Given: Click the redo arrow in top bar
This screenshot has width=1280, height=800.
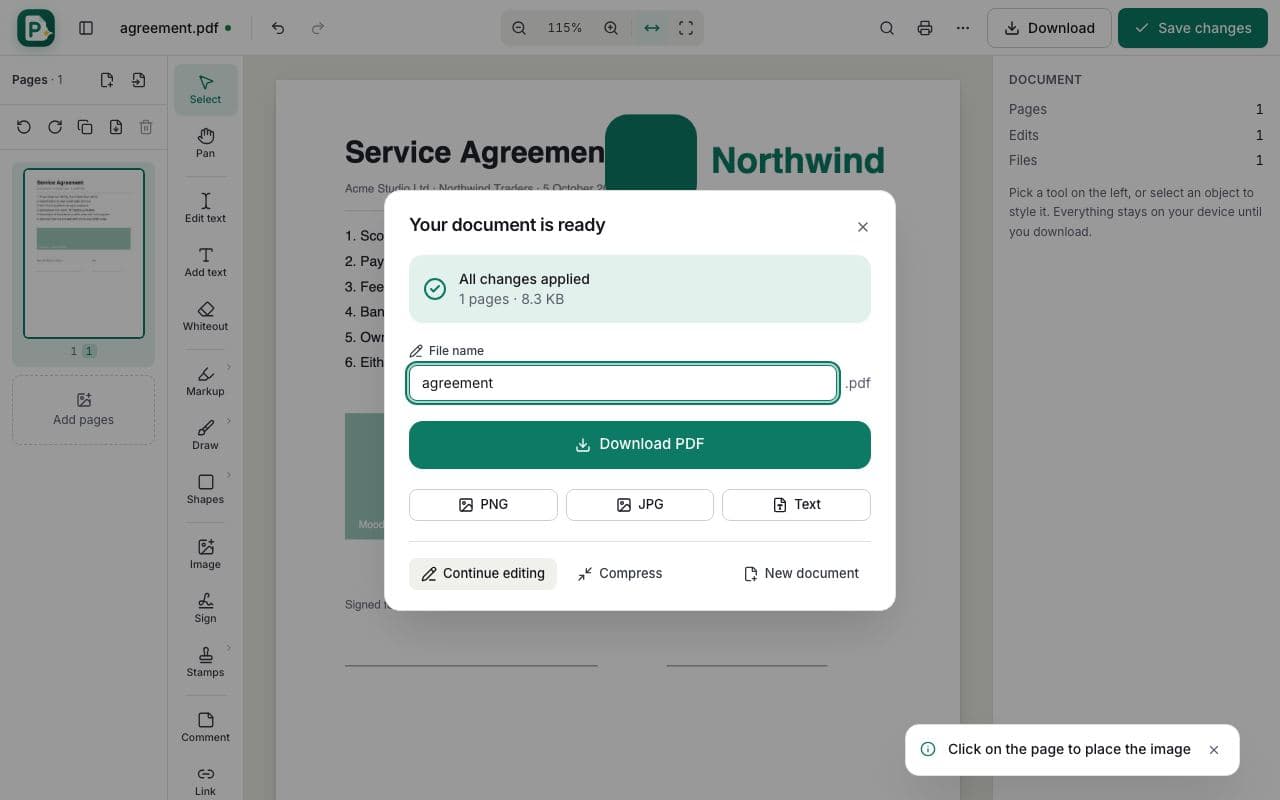Looking at the screenshot, I should (x=318, y=28).
